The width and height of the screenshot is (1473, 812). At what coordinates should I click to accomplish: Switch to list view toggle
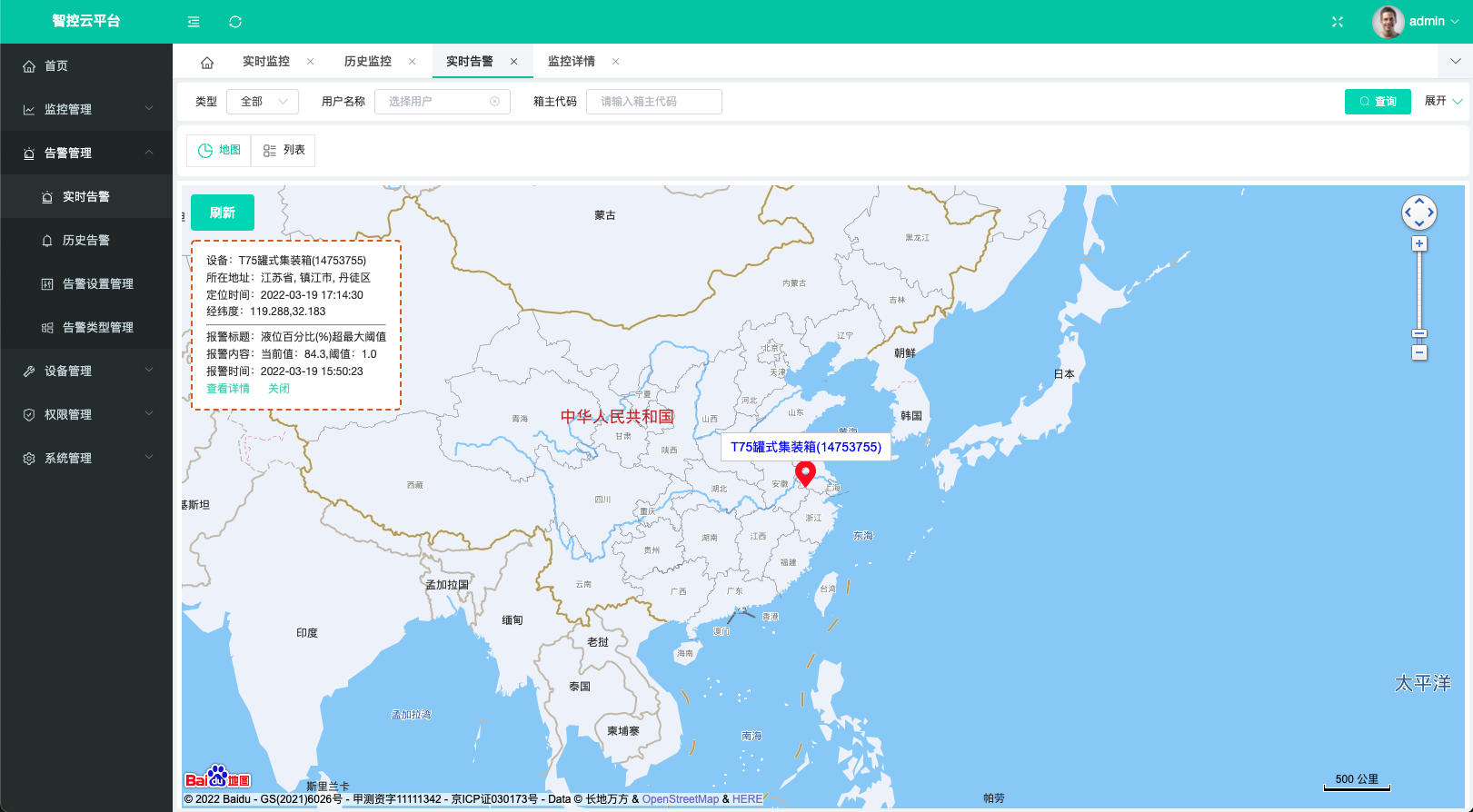coord(284,151)
